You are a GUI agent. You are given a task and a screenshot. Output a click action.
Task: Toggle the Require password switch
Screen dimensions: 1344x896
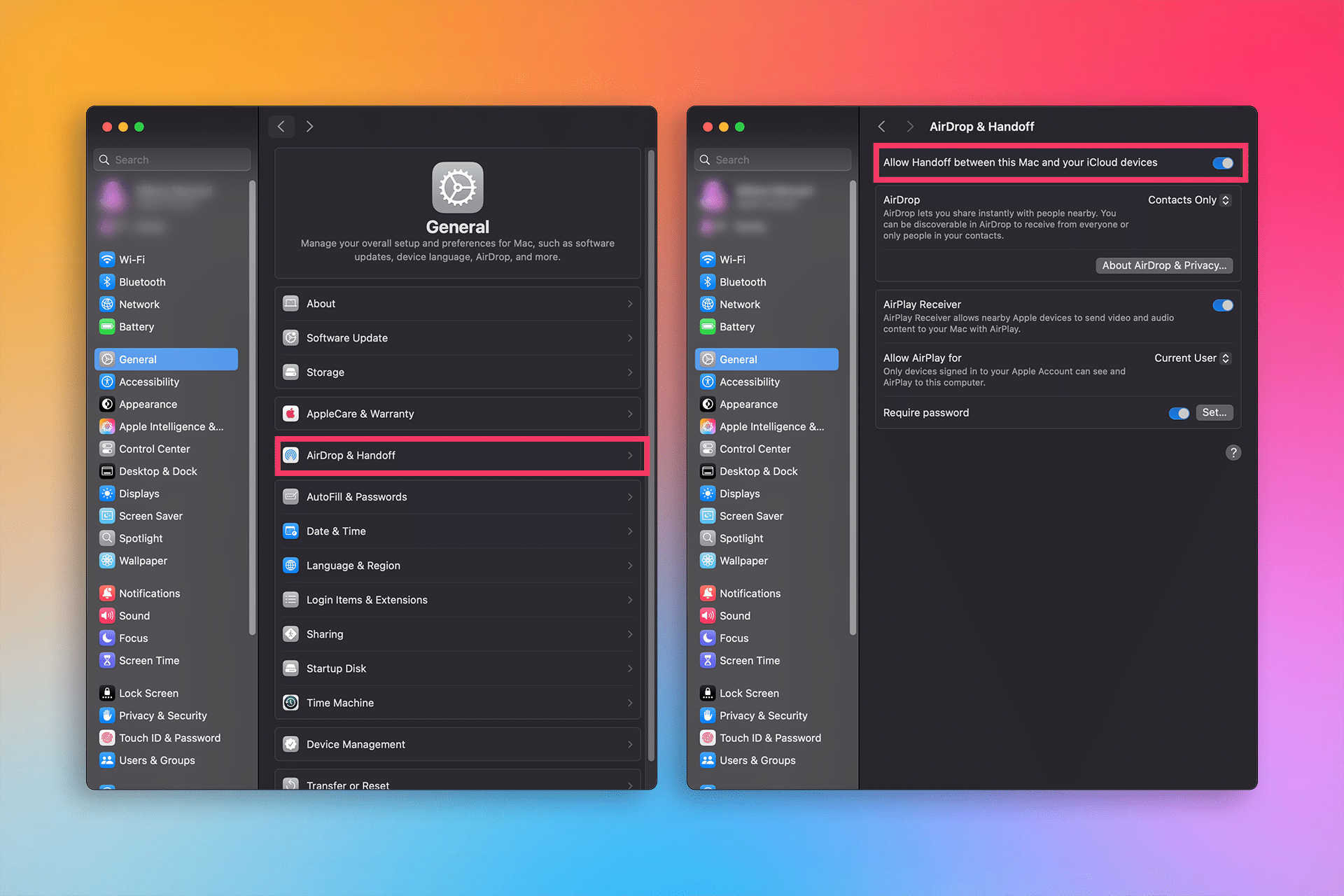pos(1179,413)
